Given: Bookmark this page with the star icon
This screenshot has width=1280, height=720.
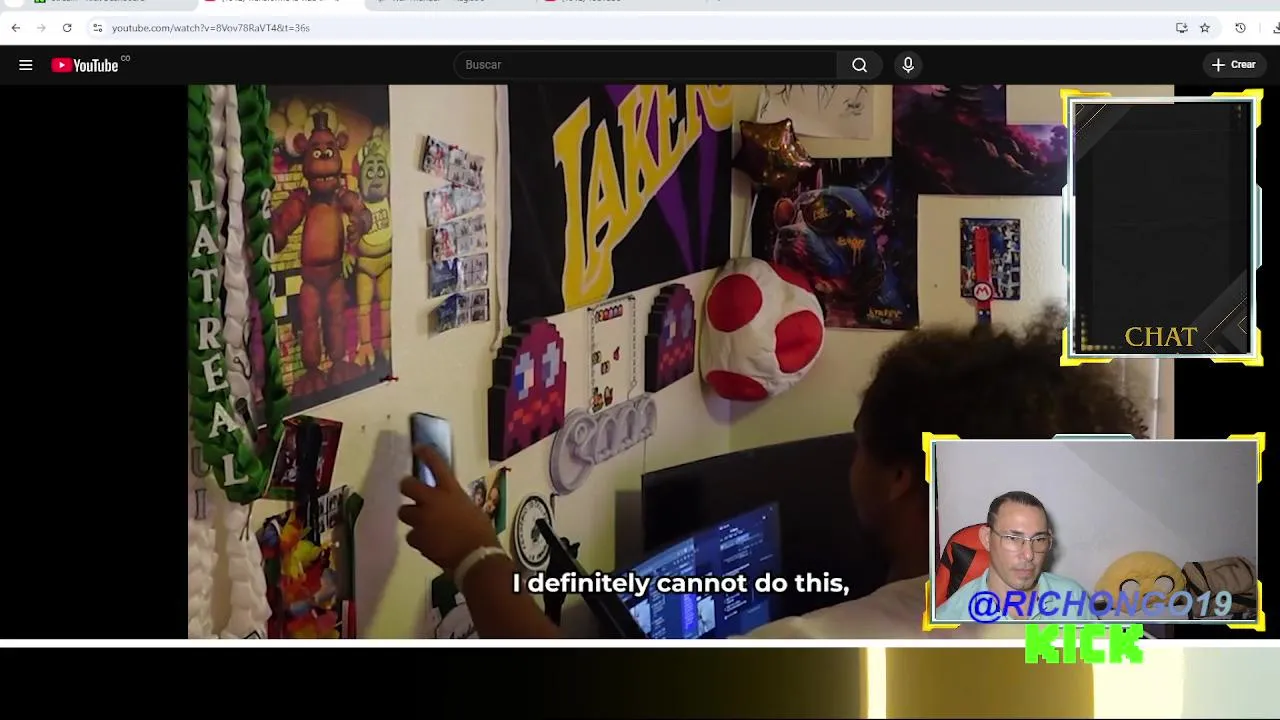Looking at the screenshot, I should [x=1205, y=28].
